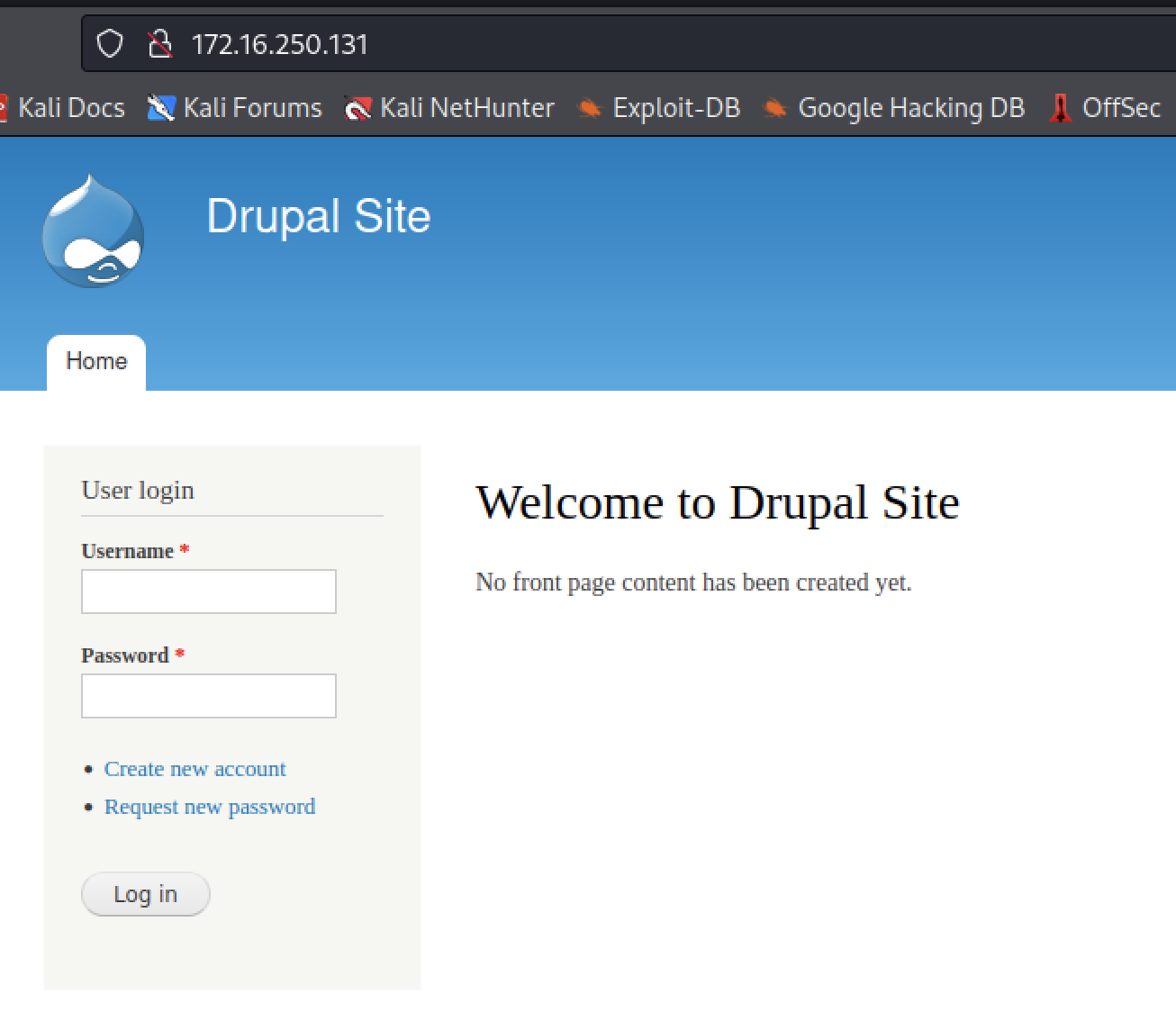The height and width of the screenshot is (1012, 1176).
Task: Open the tracking protection shield icon
Action: point(109,41)
